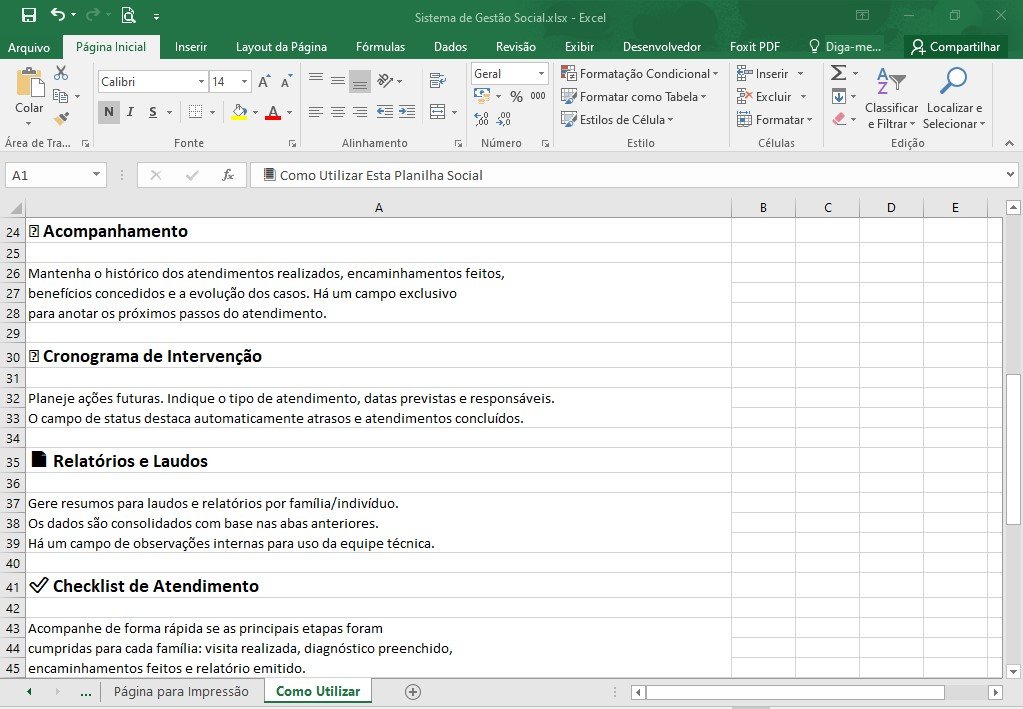Apply percent style format
This screenshot has width=1023, height=709.
click(x=517, y=97)
